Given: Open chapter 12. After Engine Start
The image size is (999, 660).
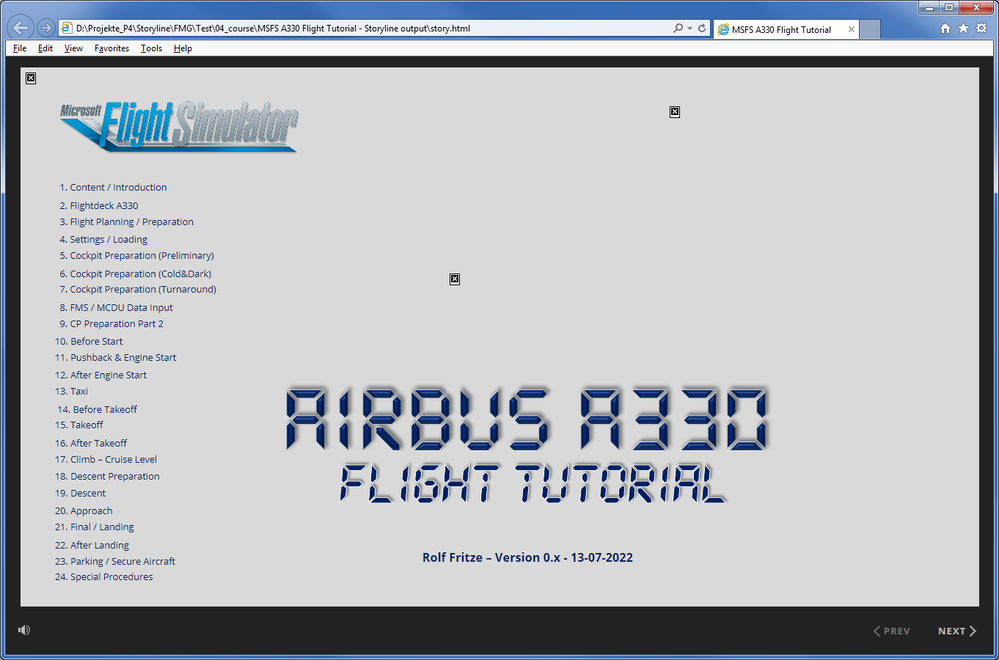Looking at the screenshot, I should [x=101, y=375].
